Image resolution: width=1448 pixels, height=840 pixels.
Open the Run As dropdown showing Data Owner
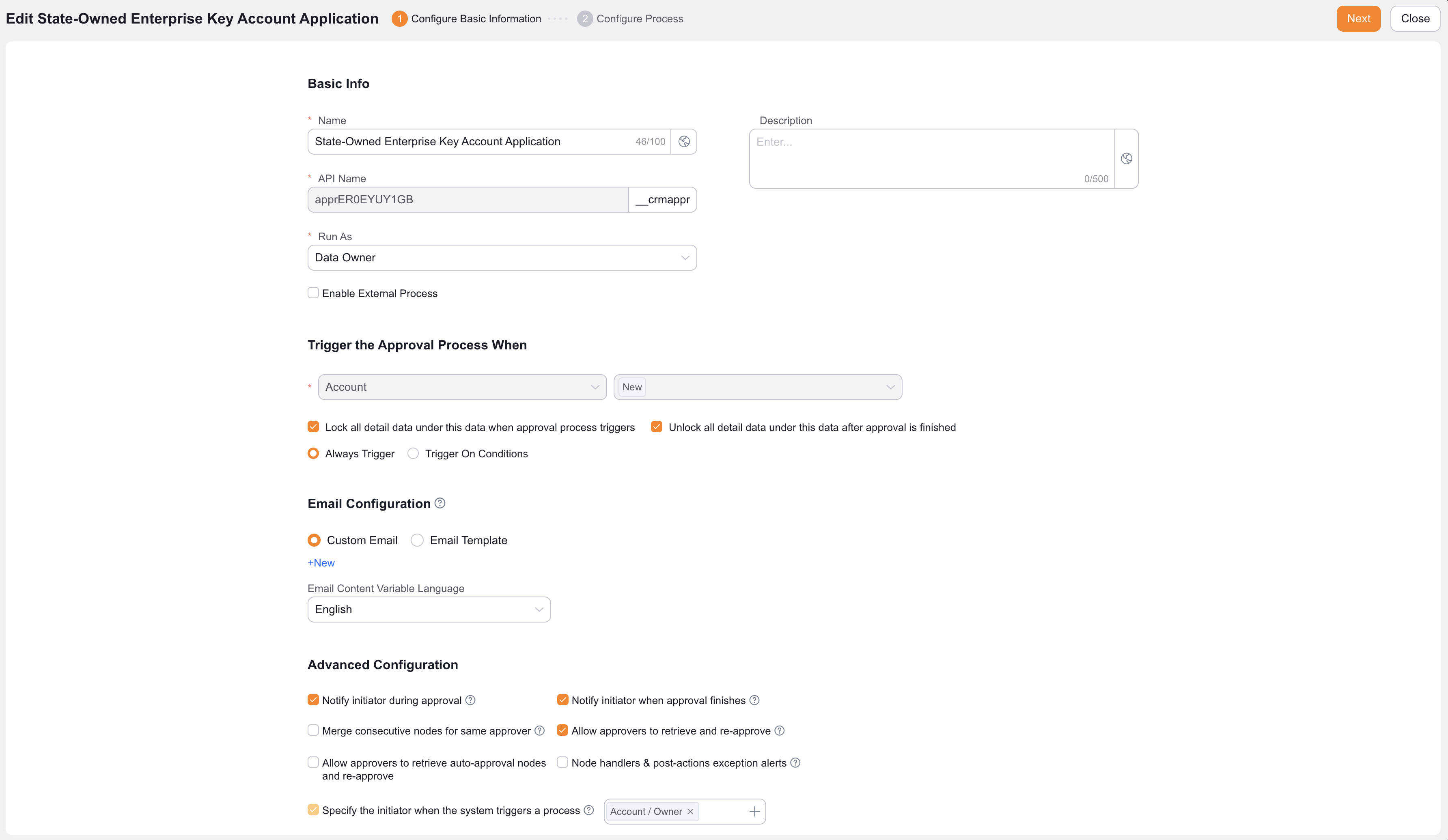click(502, 257)
